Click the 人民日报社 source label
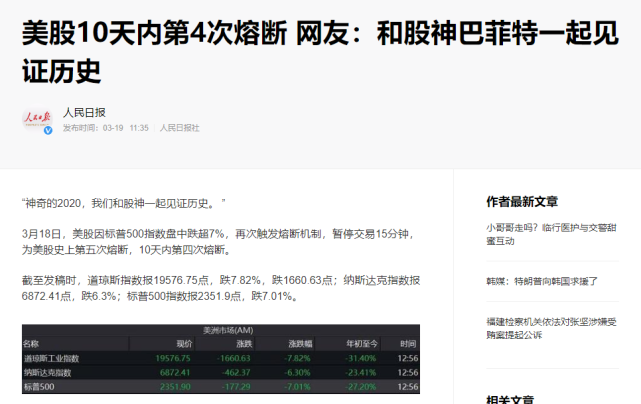Image resolution: width=641 pixels, height=404 pixels. (x=179, y=128)
